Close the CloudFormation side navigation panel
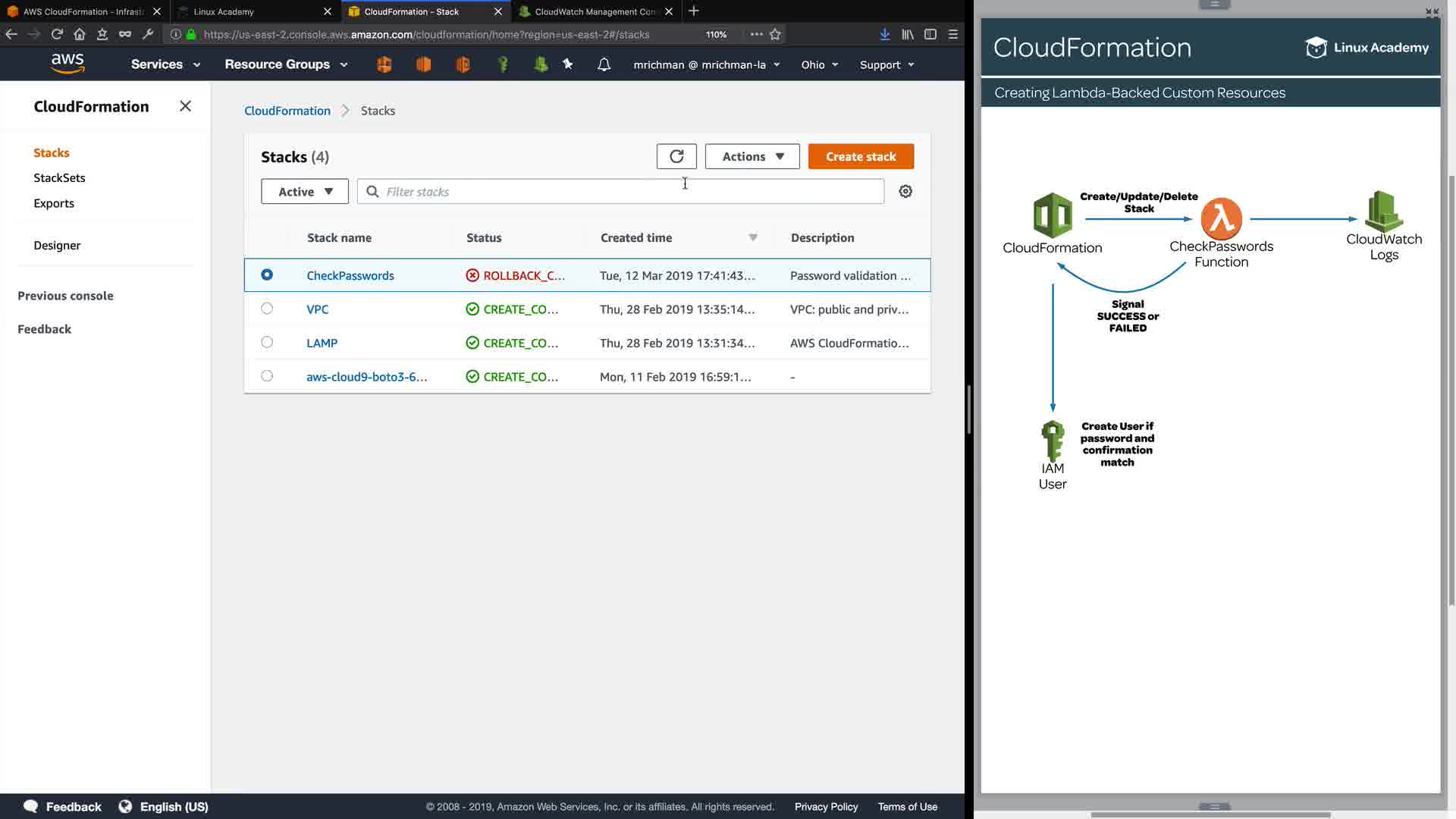1456x819 pixels. tap(185, 106)
